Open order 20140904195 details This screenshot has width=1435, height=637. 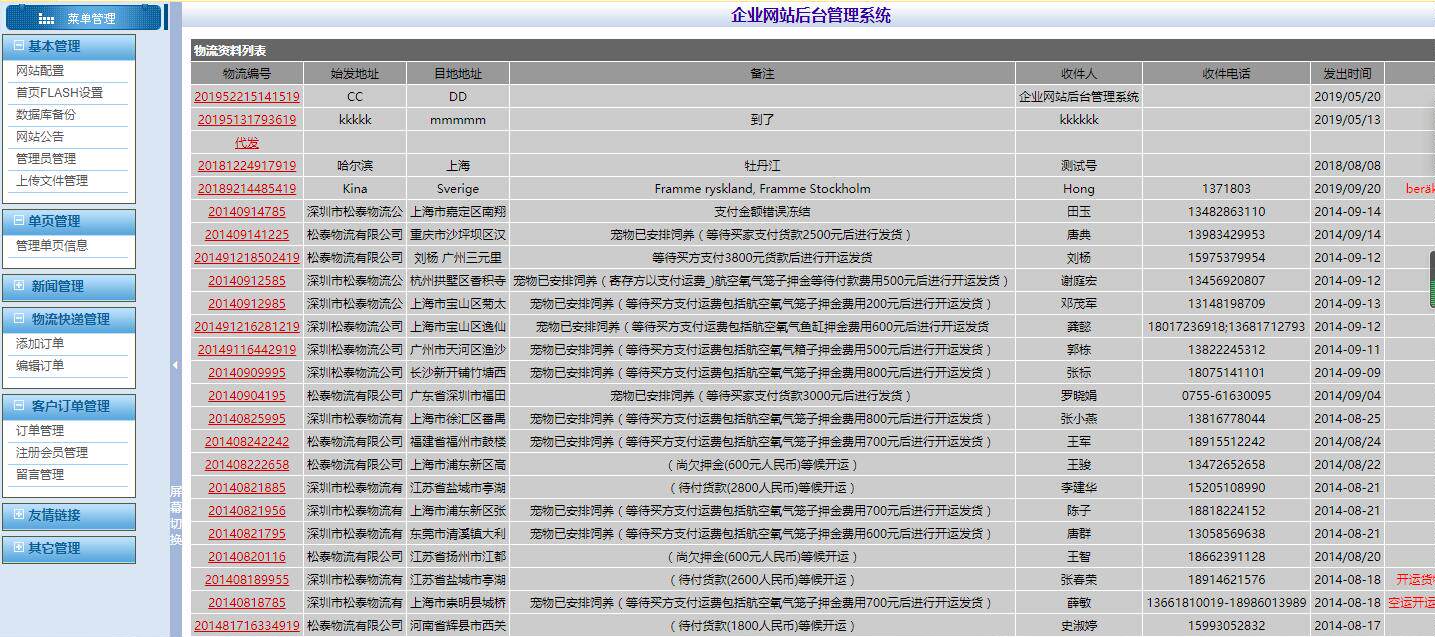click(246, 395)
